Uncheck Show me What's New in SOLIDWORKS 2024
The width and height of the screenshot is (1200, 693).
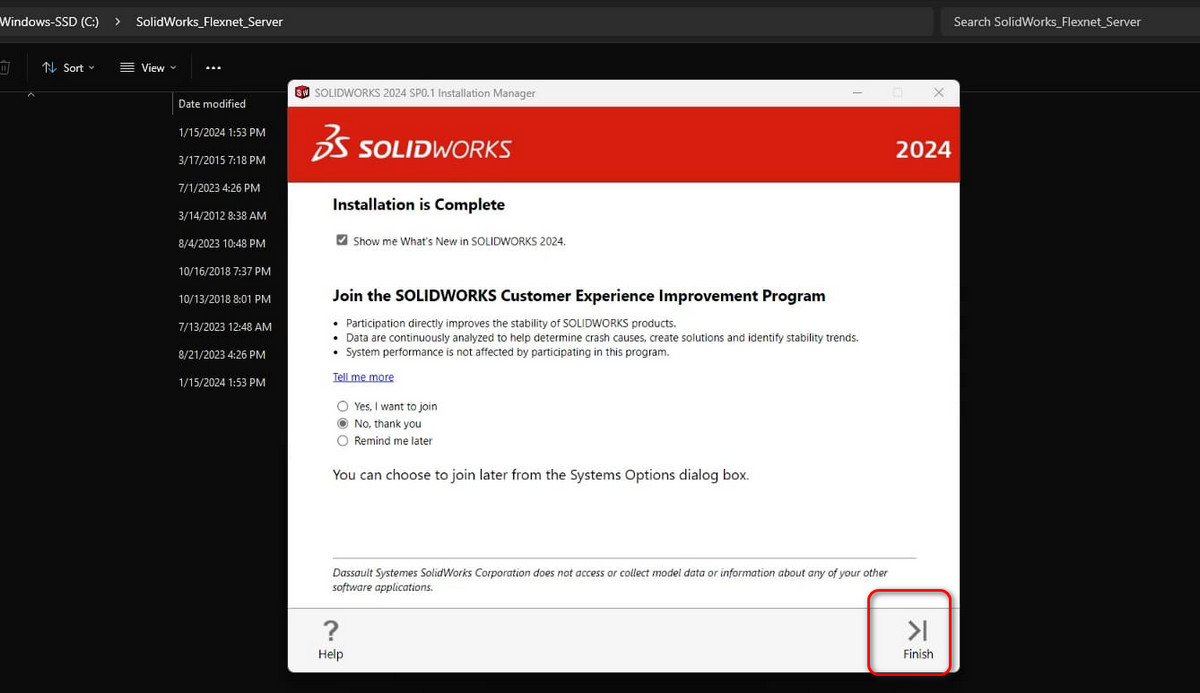[x=342, y=240]
